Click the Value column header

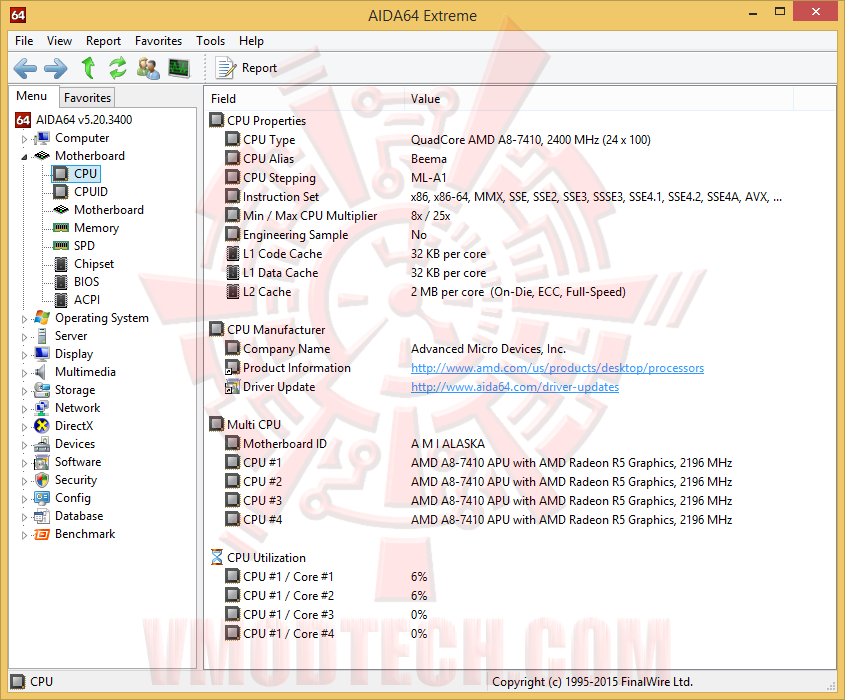(599, 99)
